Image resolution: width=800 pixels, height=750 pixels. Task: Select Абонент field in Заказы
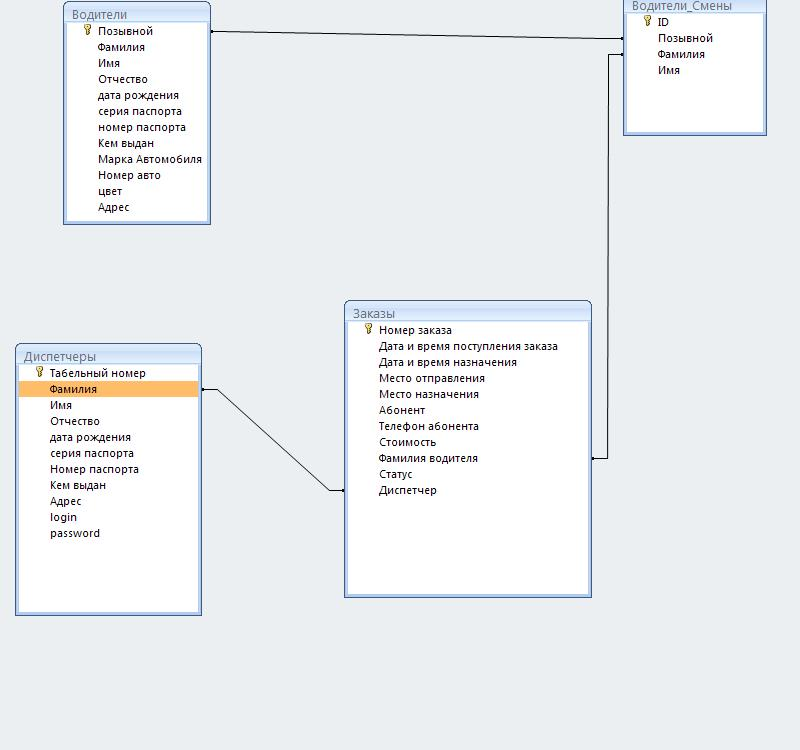click(x=402, y=410)
